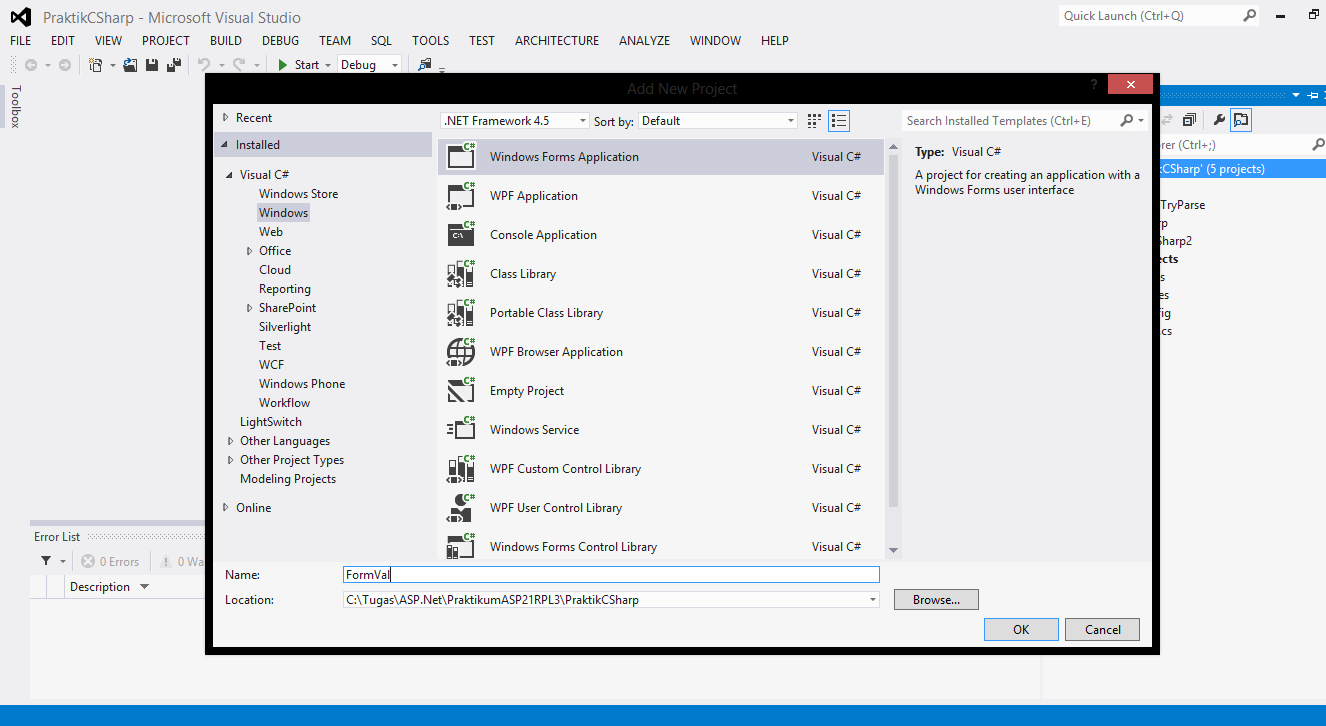Switch templates to medium icon view
Image resolution: width=1326 pixels, height=726 pixels.
[813, 120]
